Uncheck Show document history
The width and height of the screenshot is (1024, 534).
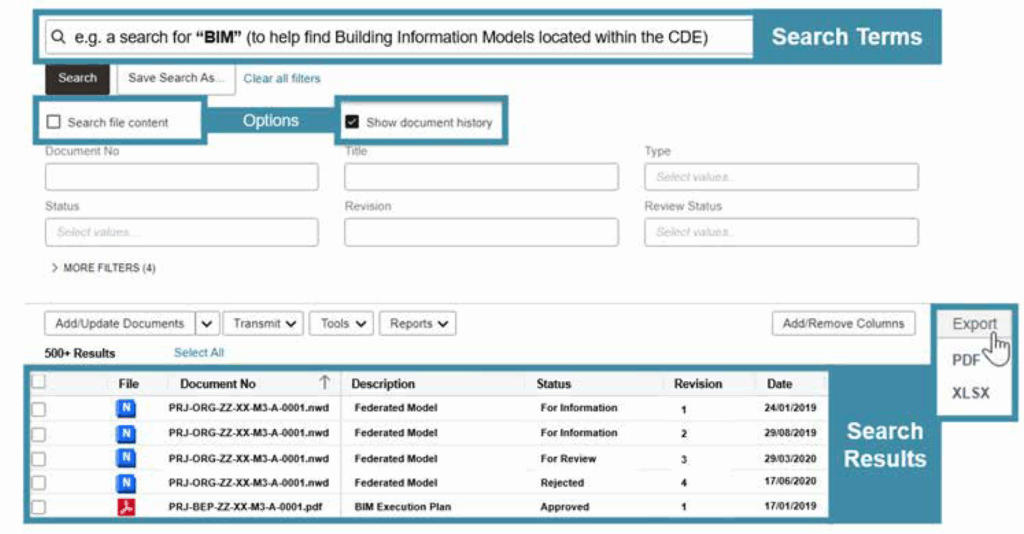click(x=352, y=122)
